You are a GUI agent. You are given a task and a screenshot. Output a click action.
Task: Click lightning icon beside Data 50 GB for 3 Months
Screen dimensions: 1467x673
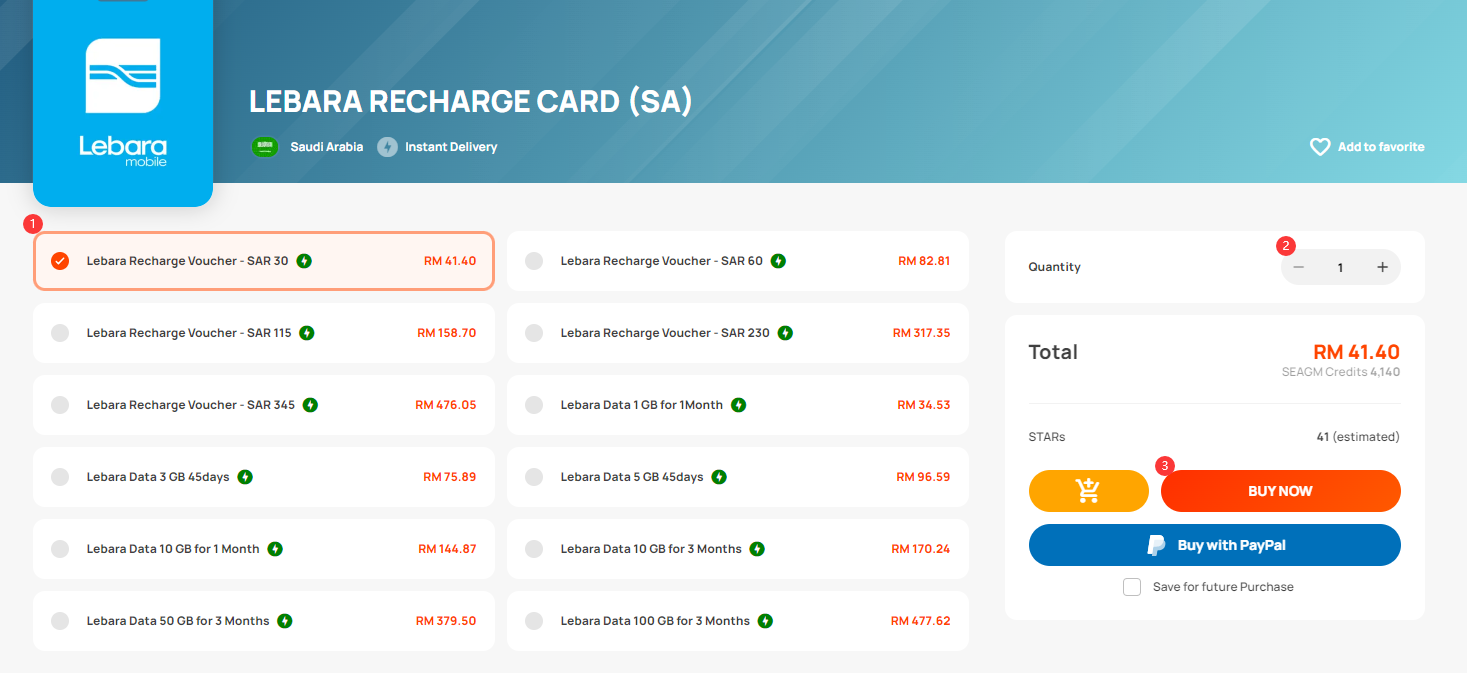click(x=285, y=621)
